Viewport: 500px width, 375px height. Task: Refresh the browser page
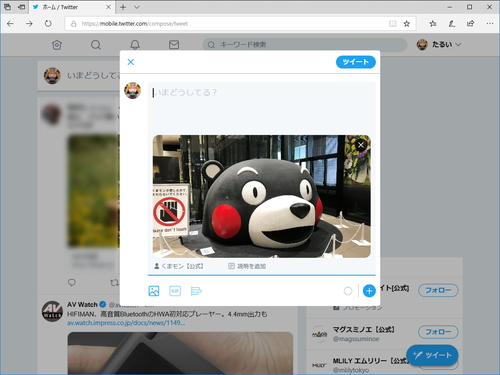(48, 24)
